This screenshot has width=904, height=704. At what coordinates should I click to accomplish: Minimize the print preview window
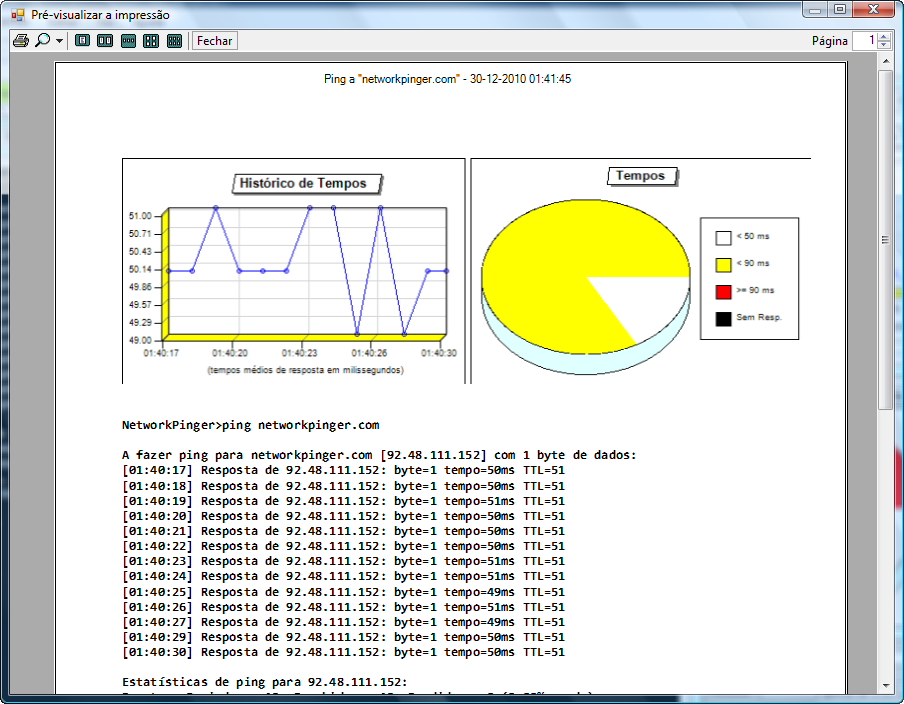815,10
